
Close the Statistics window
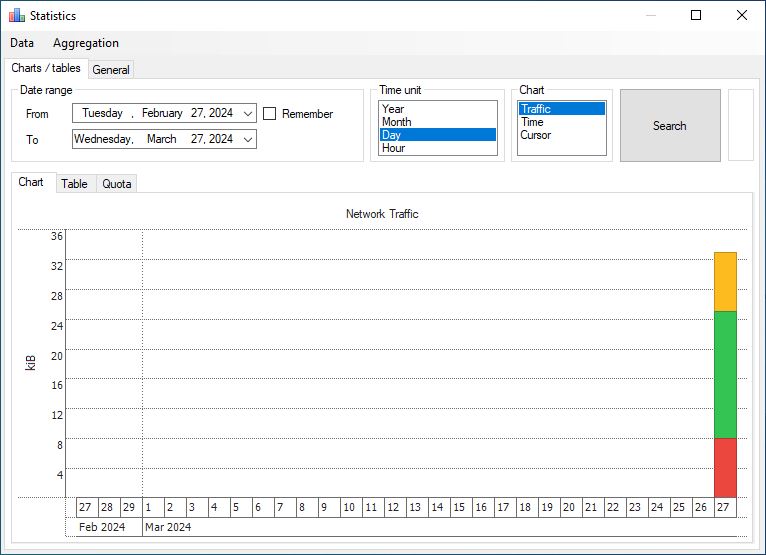click(x=742, y=15)
